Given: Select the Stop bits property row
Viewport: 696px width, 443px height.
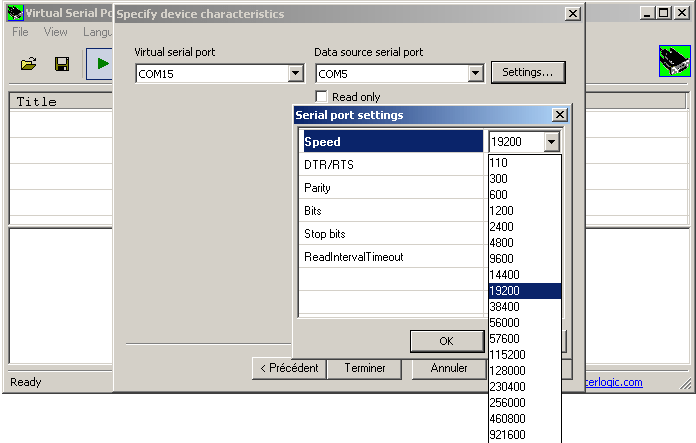Looking at the screenshot, I should [393, 234].
